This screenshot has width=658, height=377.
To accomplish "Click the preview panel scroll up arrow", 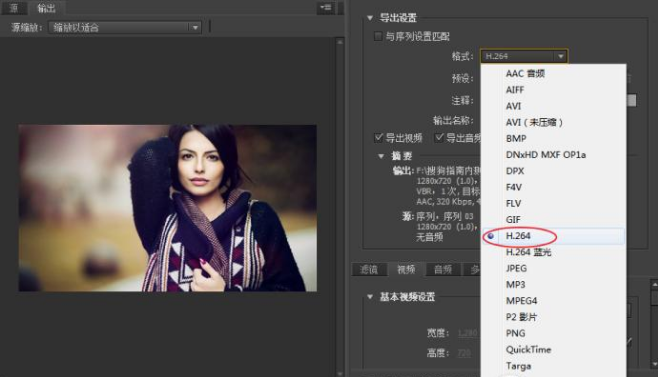I will tap(340, 42).
